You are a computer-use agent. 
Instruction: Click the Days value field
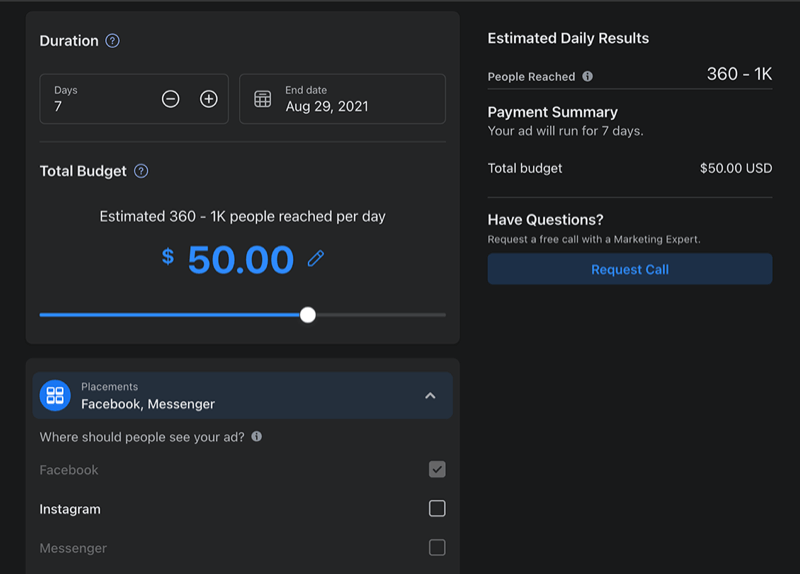coord(134,99)
